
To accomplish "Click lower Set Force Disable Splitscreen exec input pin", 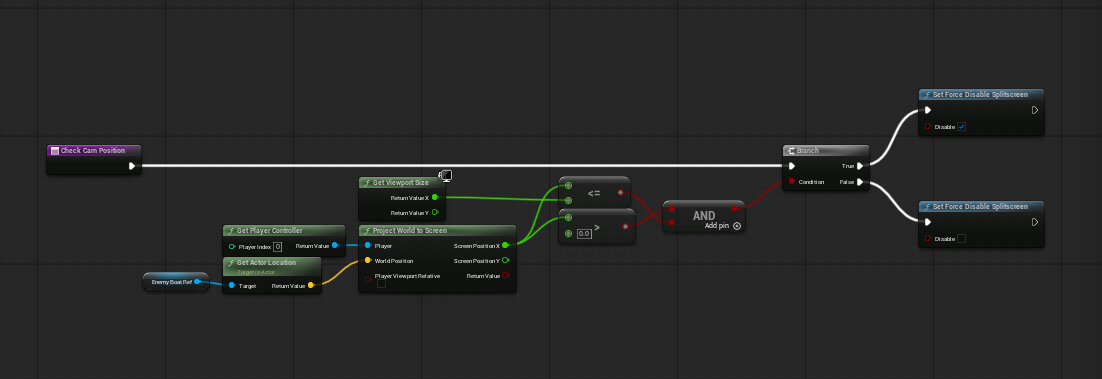I will coord(928,222).
